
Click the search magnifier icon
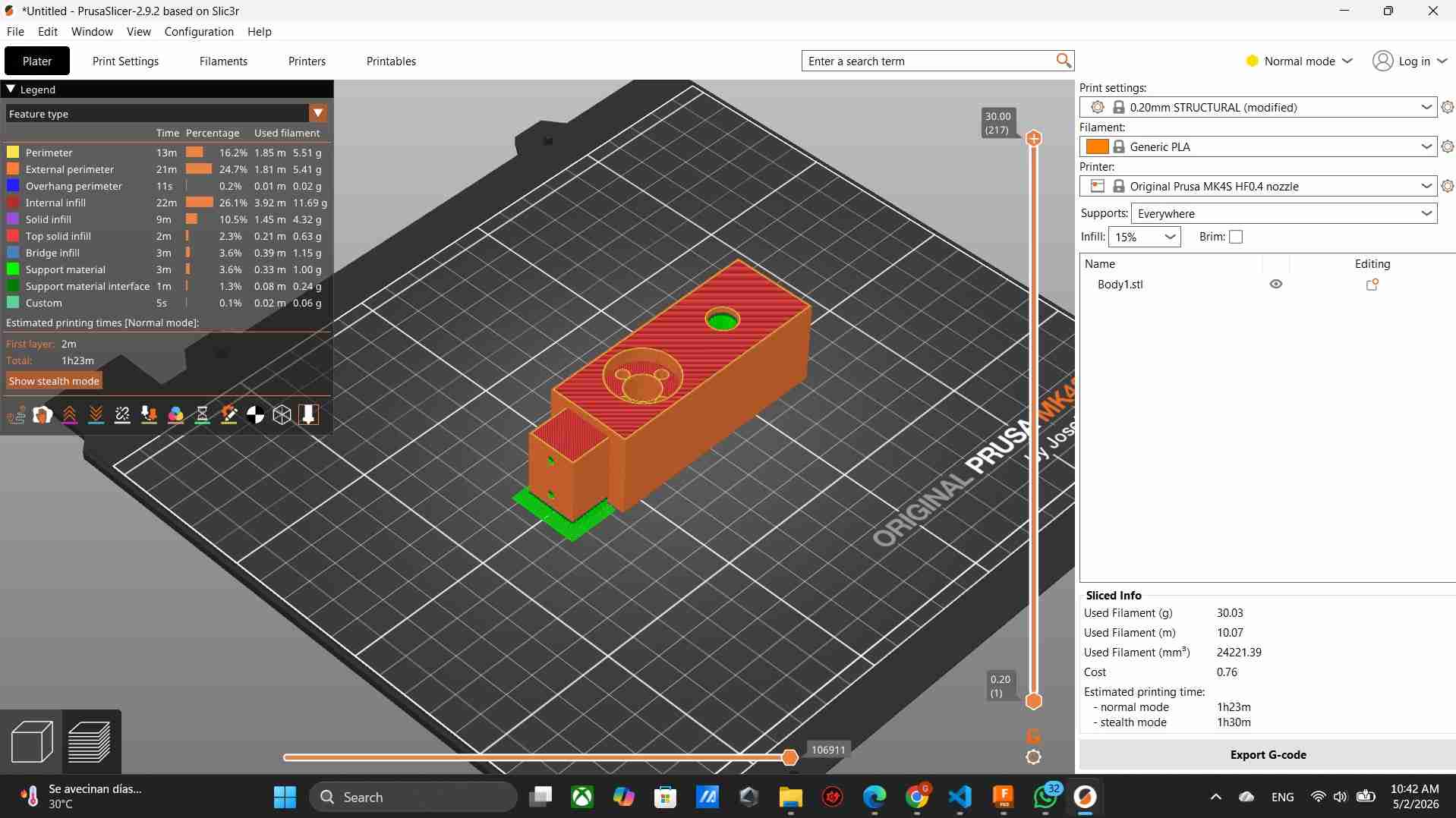coord(1064,61)
